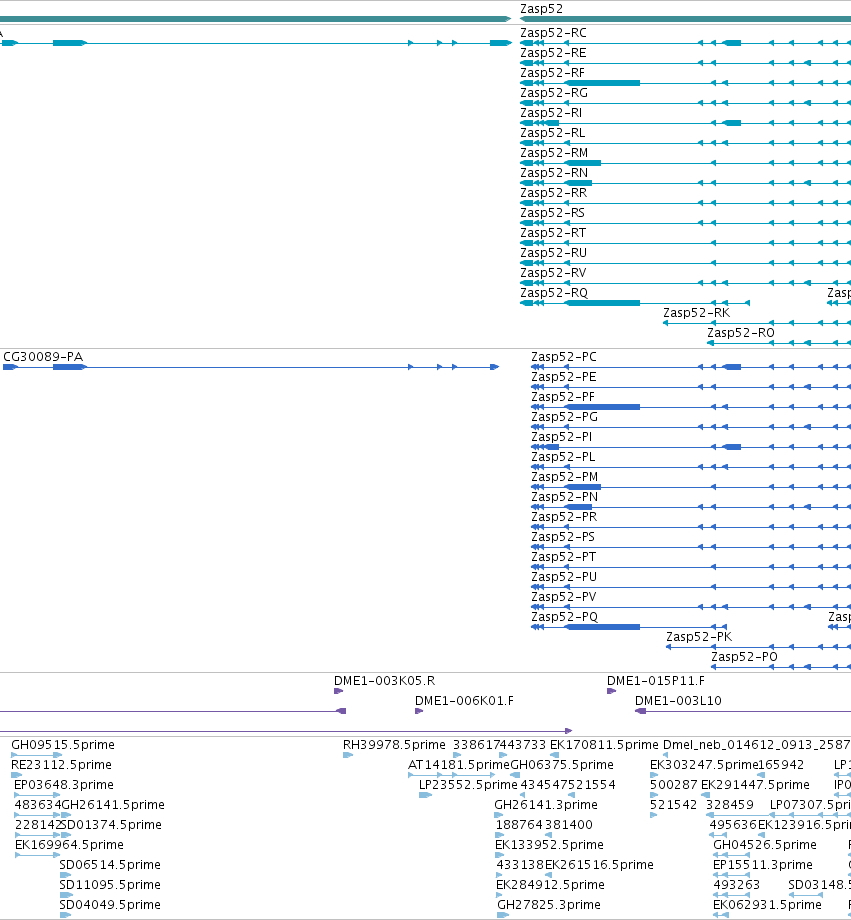Select the DME1-015P11.F feature
Image resolution: width=851 pixels, height=920 pixels.
point(656,681)
